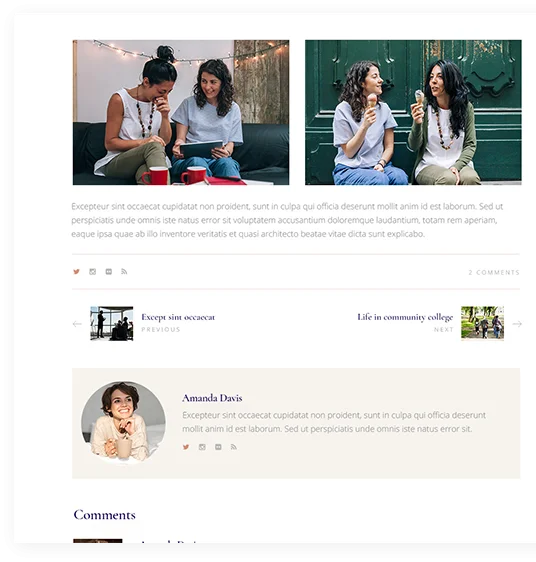The height and width of the screenshot is (562, 536).
Task: Click the Twitter icon below the post text
Action: click(76, 272)
